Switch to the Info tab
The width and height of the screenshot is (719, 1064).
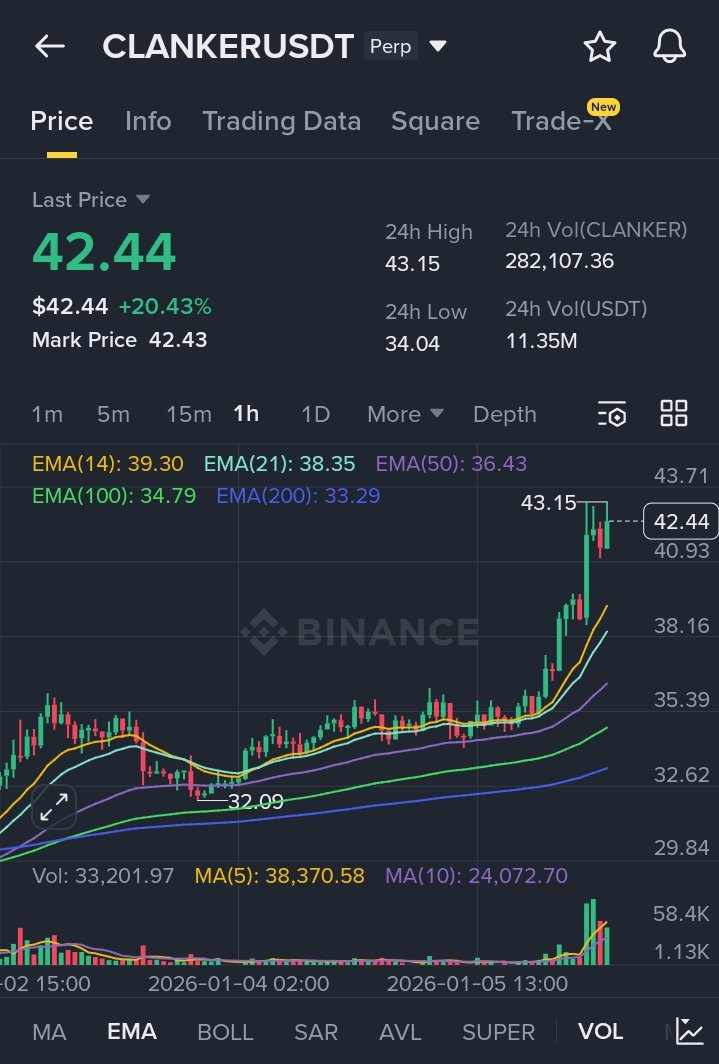[148, 121]
